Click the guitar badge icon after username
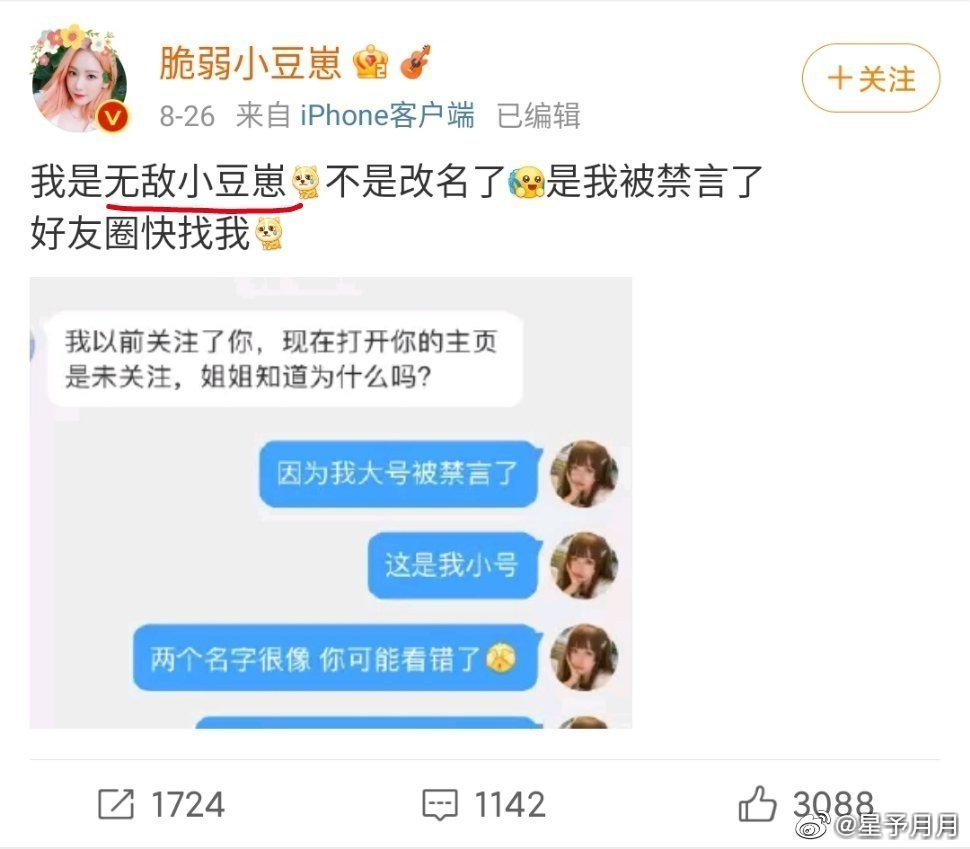The height and width of the screenshot is (849, 970). point(415,61)
